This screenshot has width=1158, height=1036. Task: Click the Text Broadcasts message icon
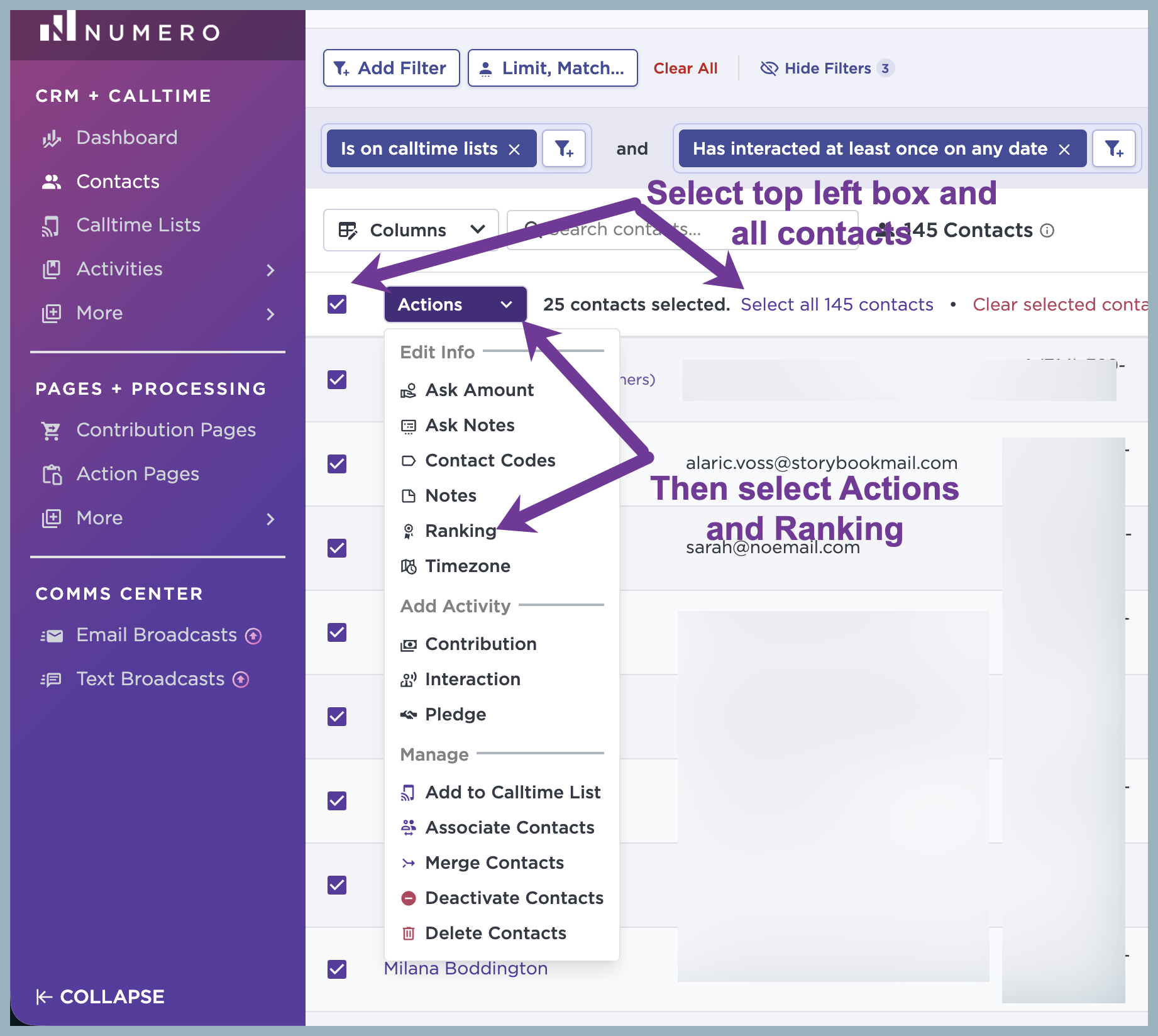(x=52, y=680)
